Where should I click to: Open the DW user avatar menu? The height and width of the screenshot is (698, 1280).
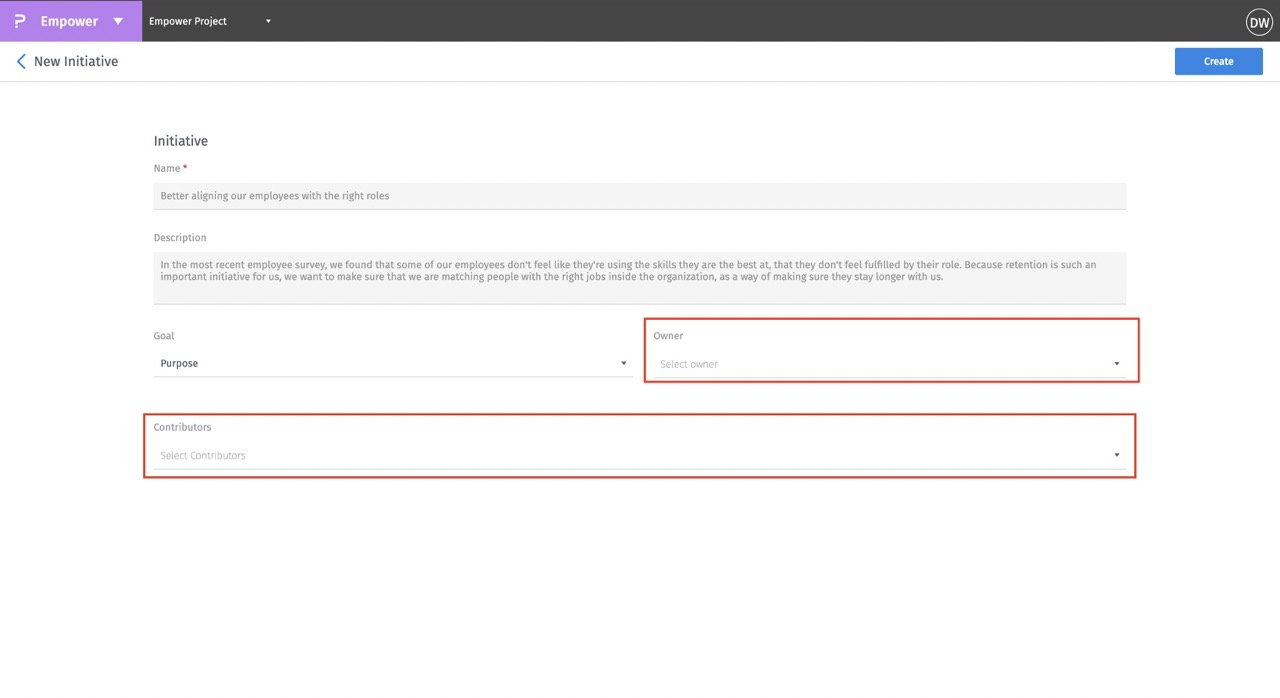(x=1259, y=21)
